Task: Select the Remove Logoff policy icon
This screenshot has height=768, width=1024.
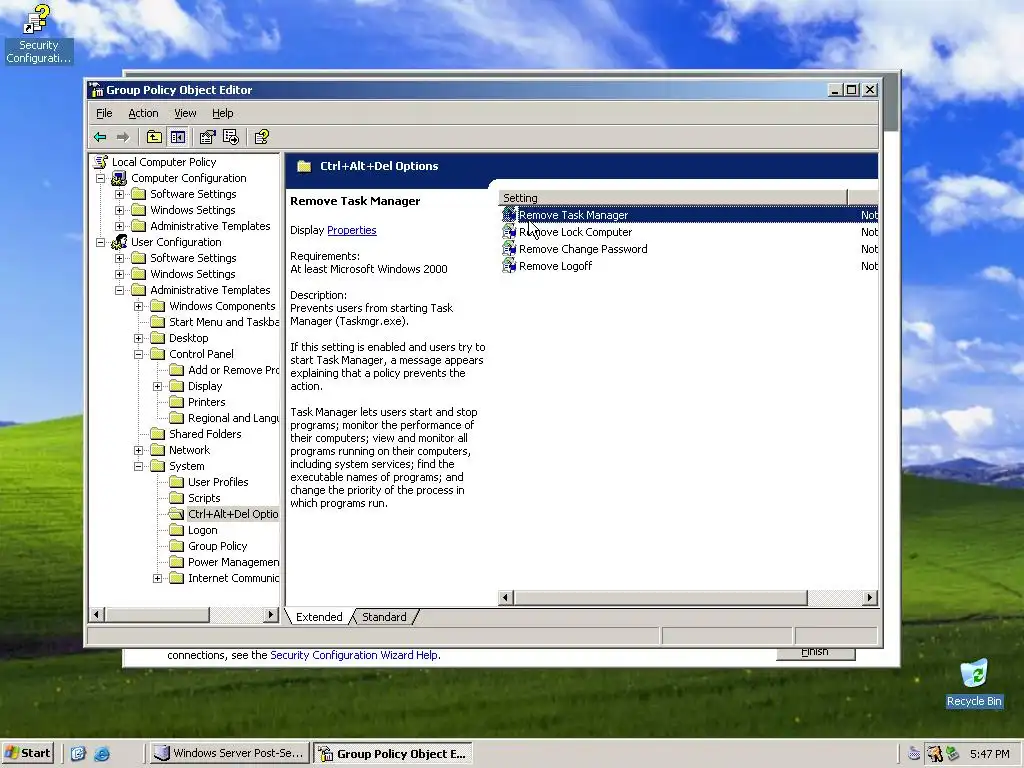Action: (509, 266)
